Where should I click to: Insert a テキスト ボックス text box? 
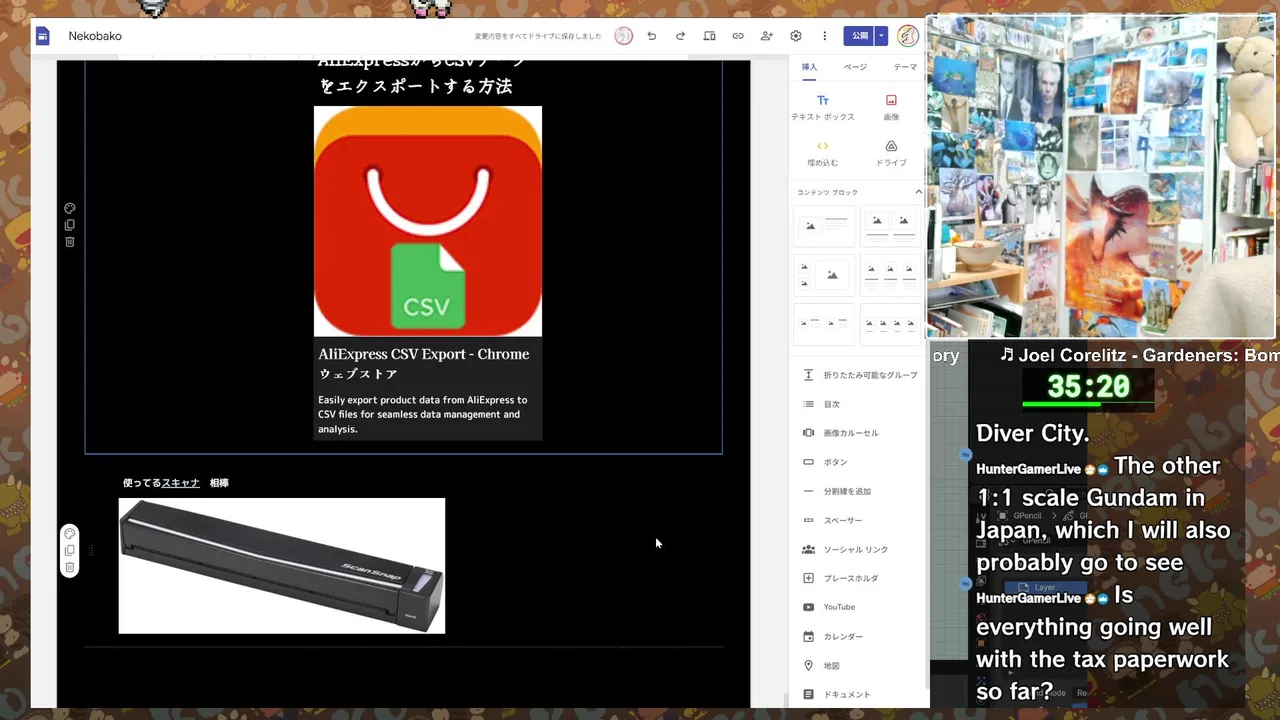[823, 108]
